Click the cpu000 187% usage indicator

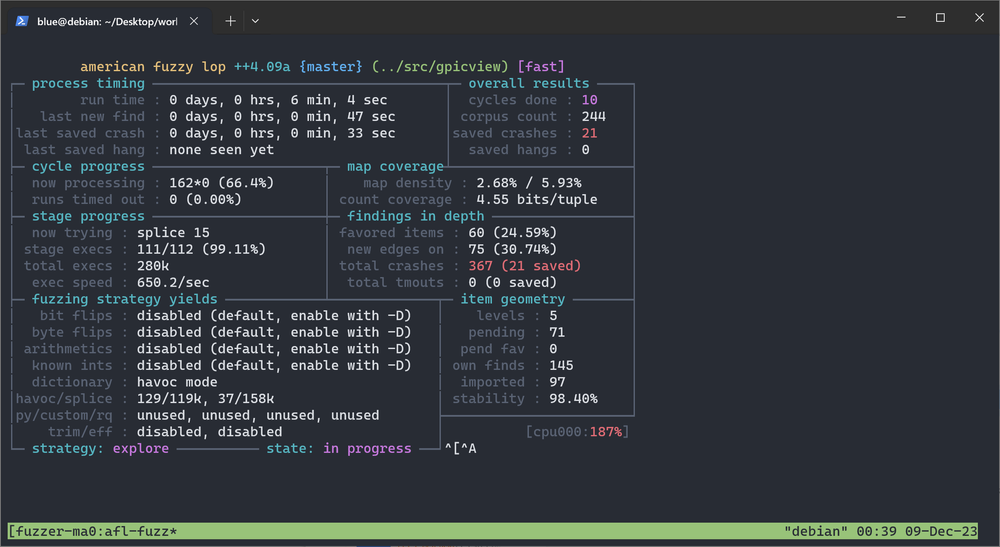577,432
